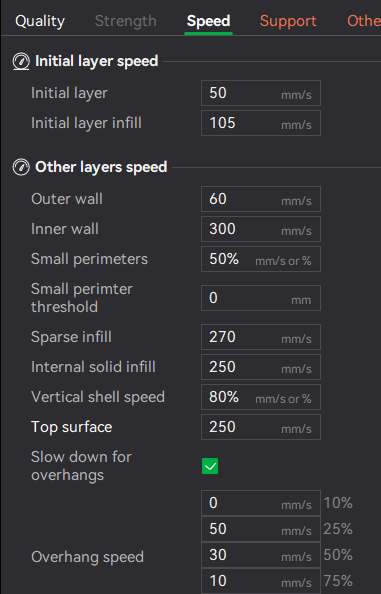
Task: Click the Initial layer infill value field
Action: [261, 123]
